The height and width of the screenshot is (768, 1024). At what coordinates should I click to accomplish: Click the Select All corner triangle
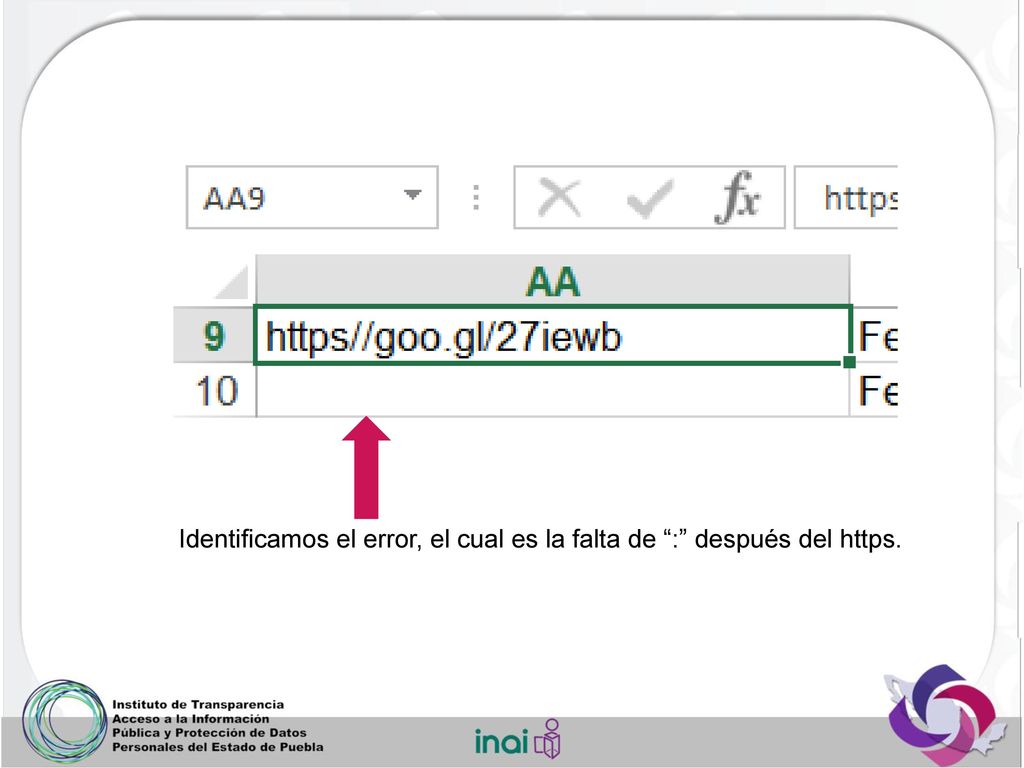(232, 282)
